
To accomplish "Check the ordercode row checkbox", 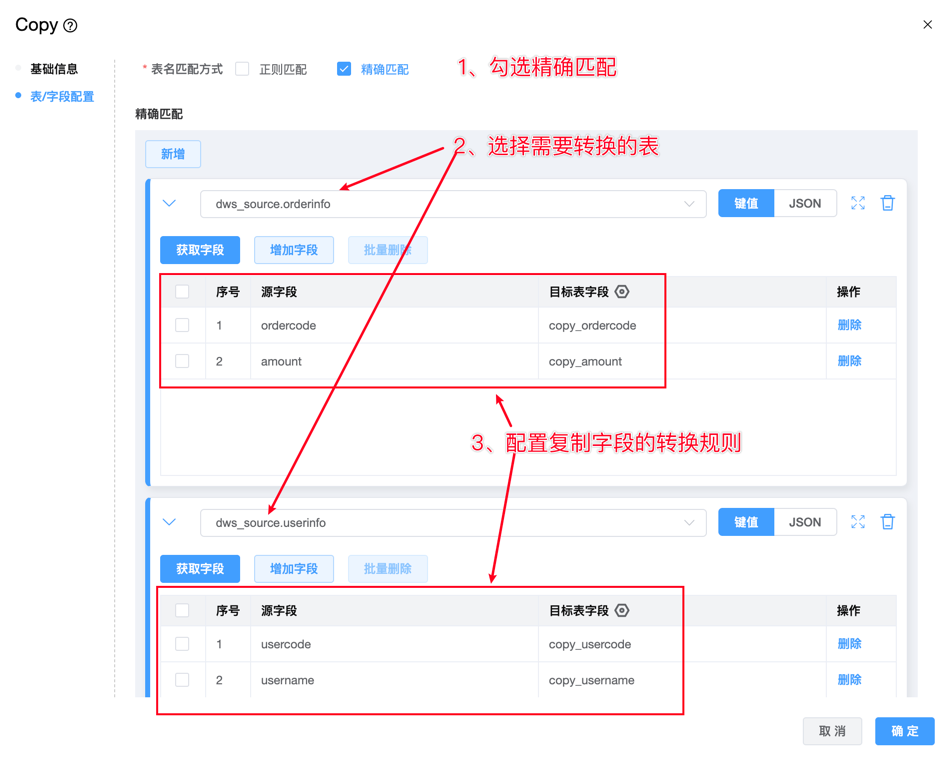I will tap(182, 325).
